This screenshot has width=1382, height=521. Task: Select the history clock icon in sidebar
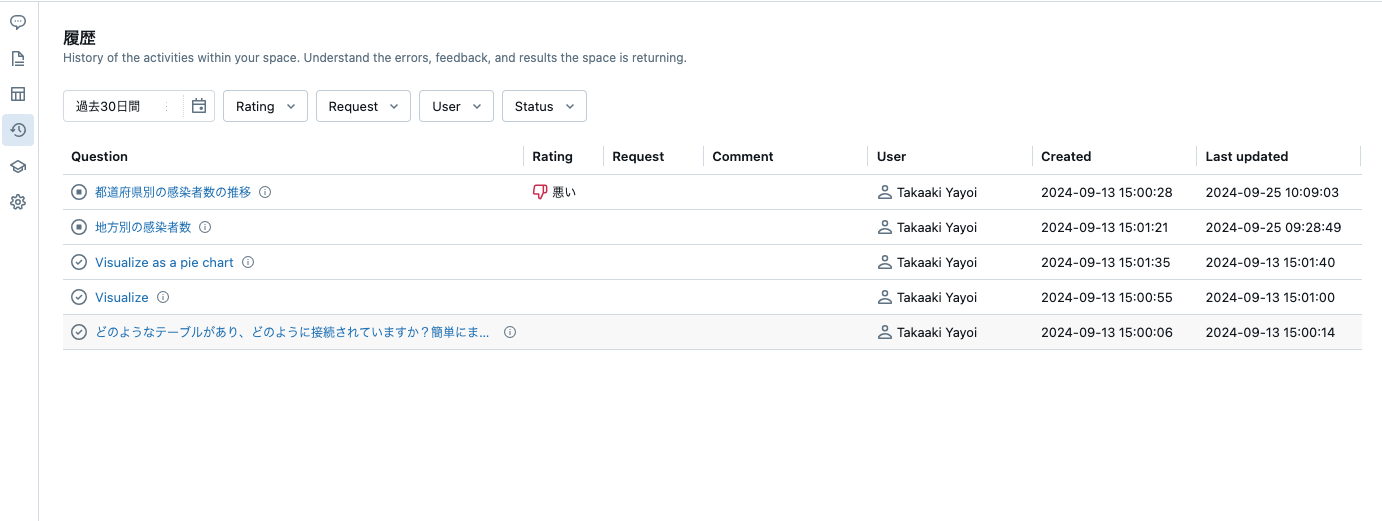[18, 130]
